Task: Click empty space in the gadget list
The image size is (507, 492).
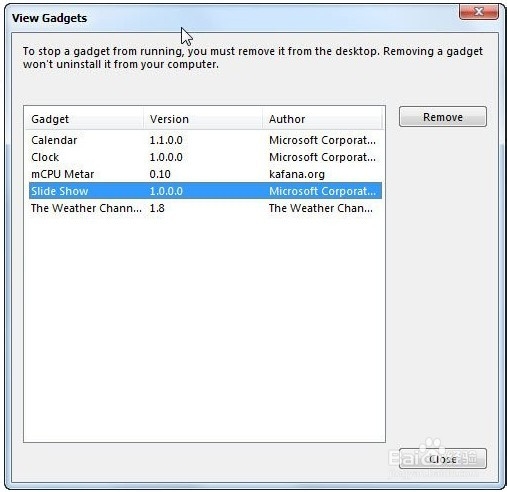Action: 204,327
